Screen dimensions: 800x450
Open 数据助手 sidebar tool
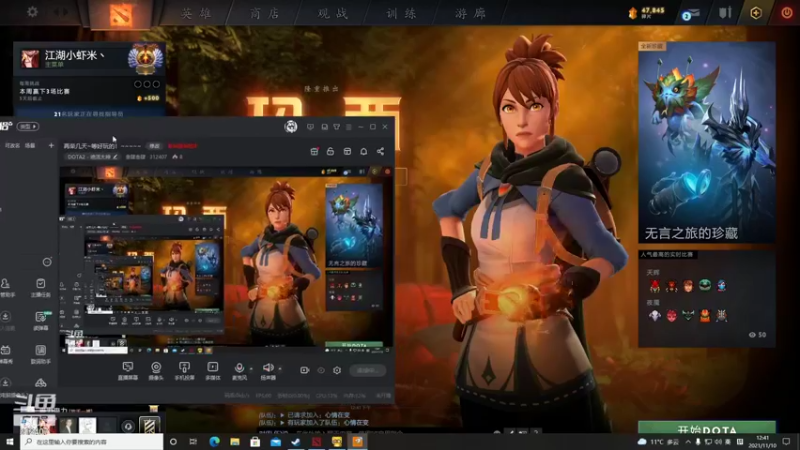pyautogui.click(x=41, y=354)
